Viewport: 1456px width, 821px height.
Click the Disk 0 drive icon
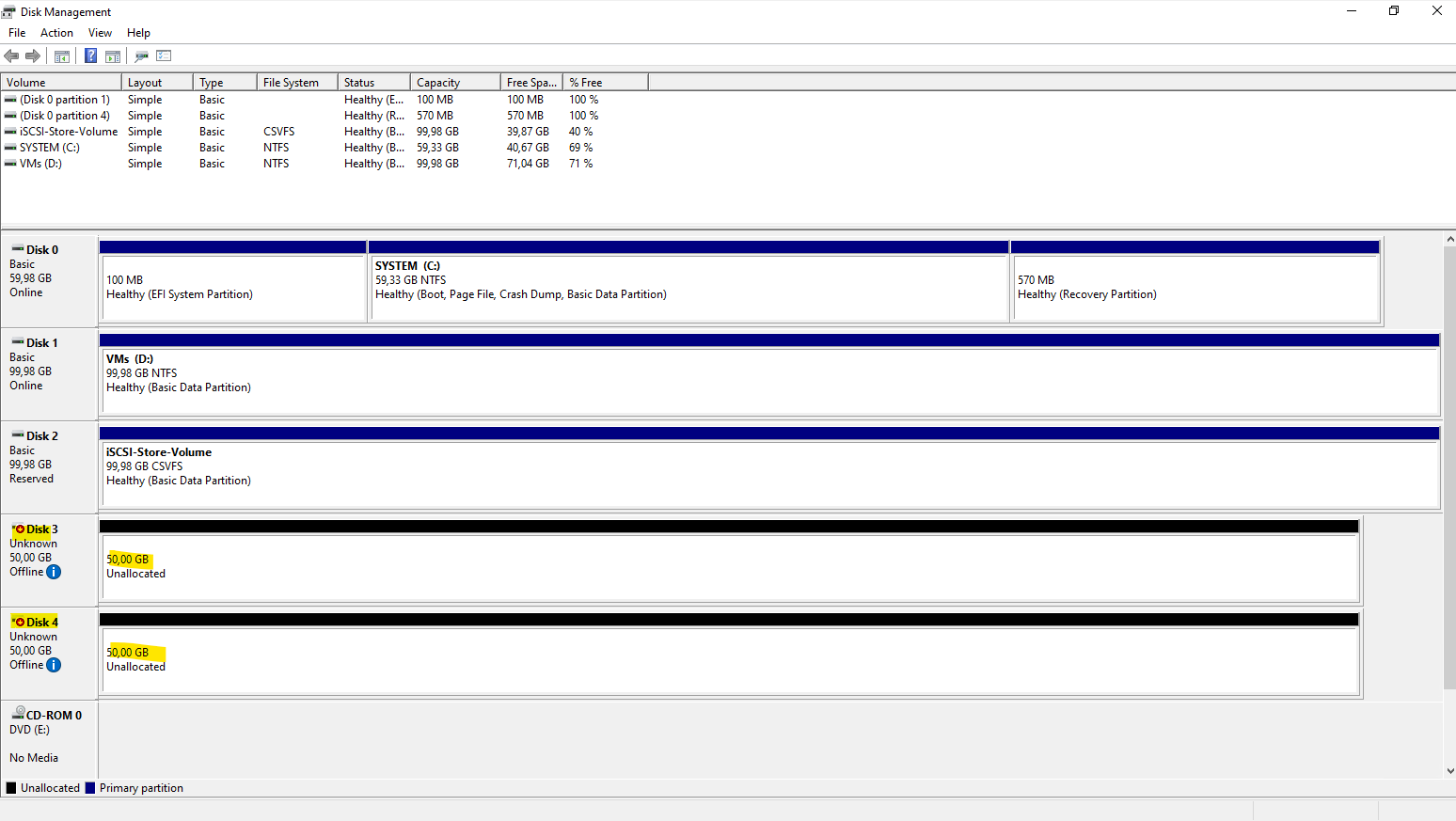18,249
